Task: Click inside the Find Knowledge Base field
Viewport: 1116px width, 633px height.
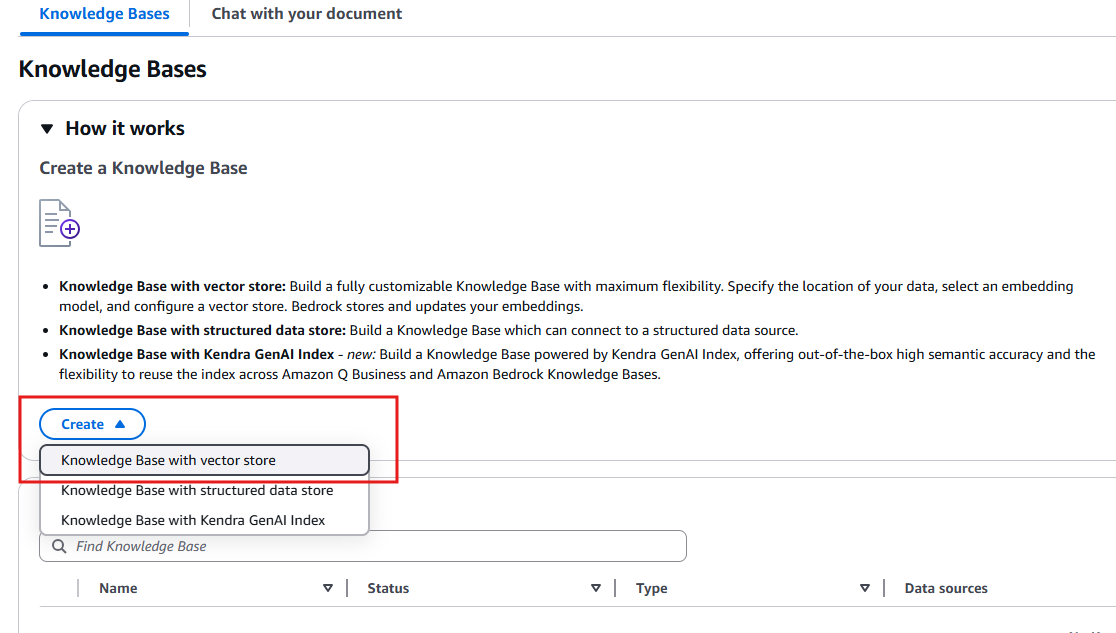Action: (x=300, y=546)
